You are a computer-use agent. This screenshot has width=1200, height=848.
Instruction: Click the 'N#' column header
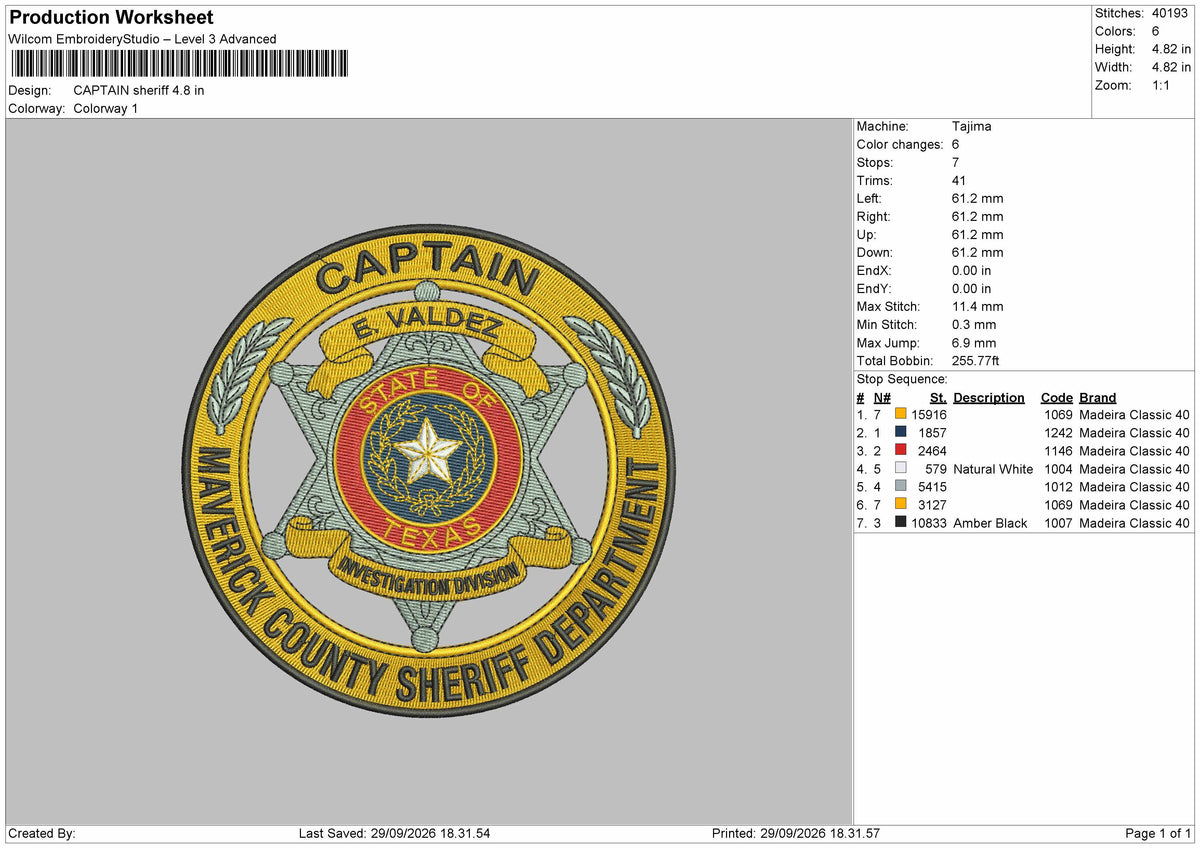pos(881,397)
